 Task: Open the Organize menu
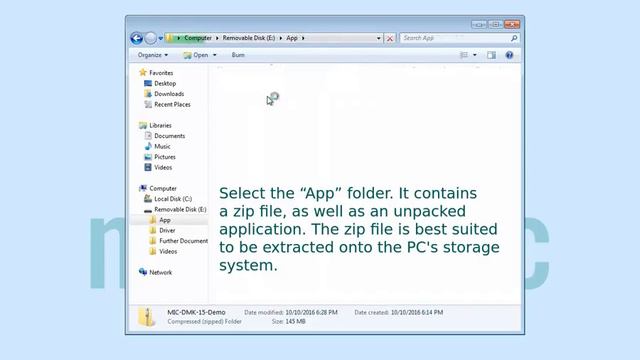coord(153,55)
